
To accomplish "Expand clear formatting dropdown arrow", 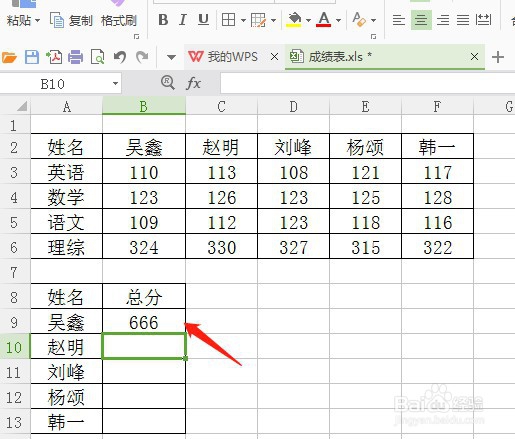I will coord(373,21).
